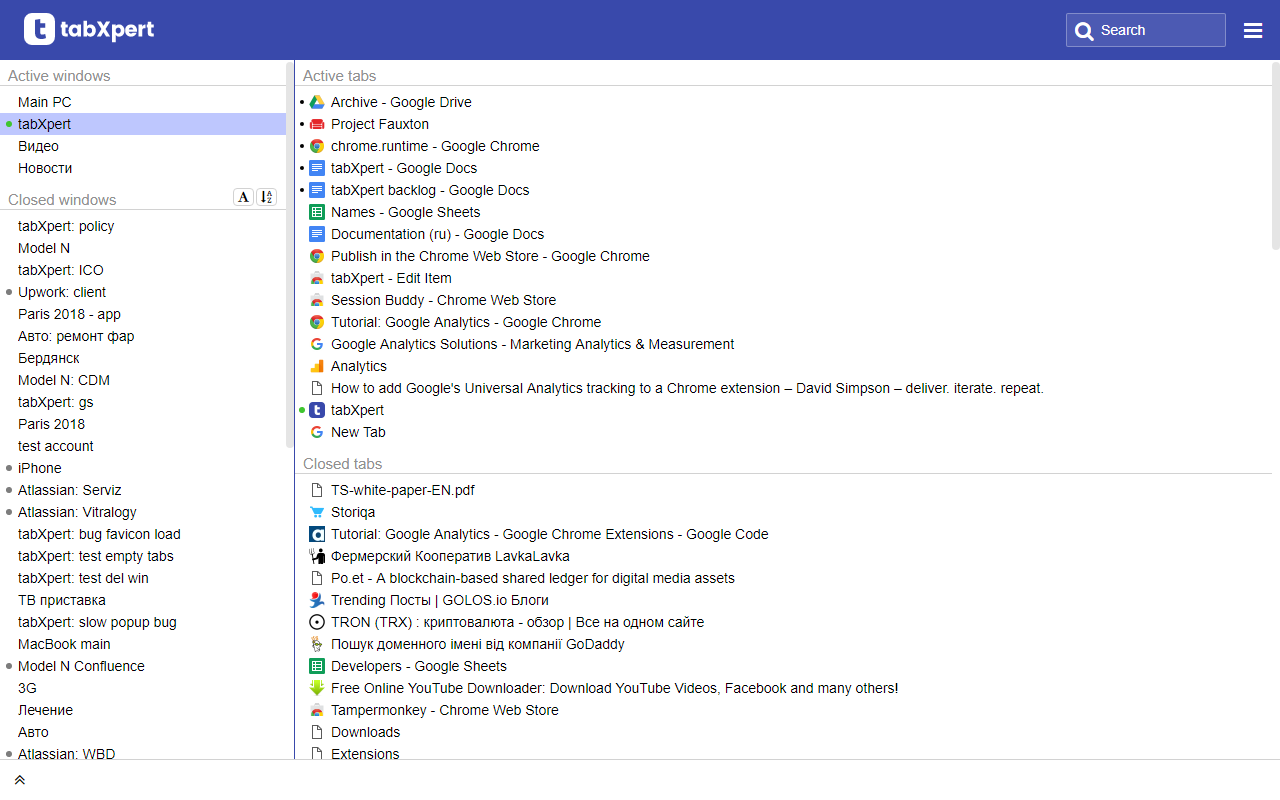Click the page icon for the David Simpson article

tap(317, 388)
